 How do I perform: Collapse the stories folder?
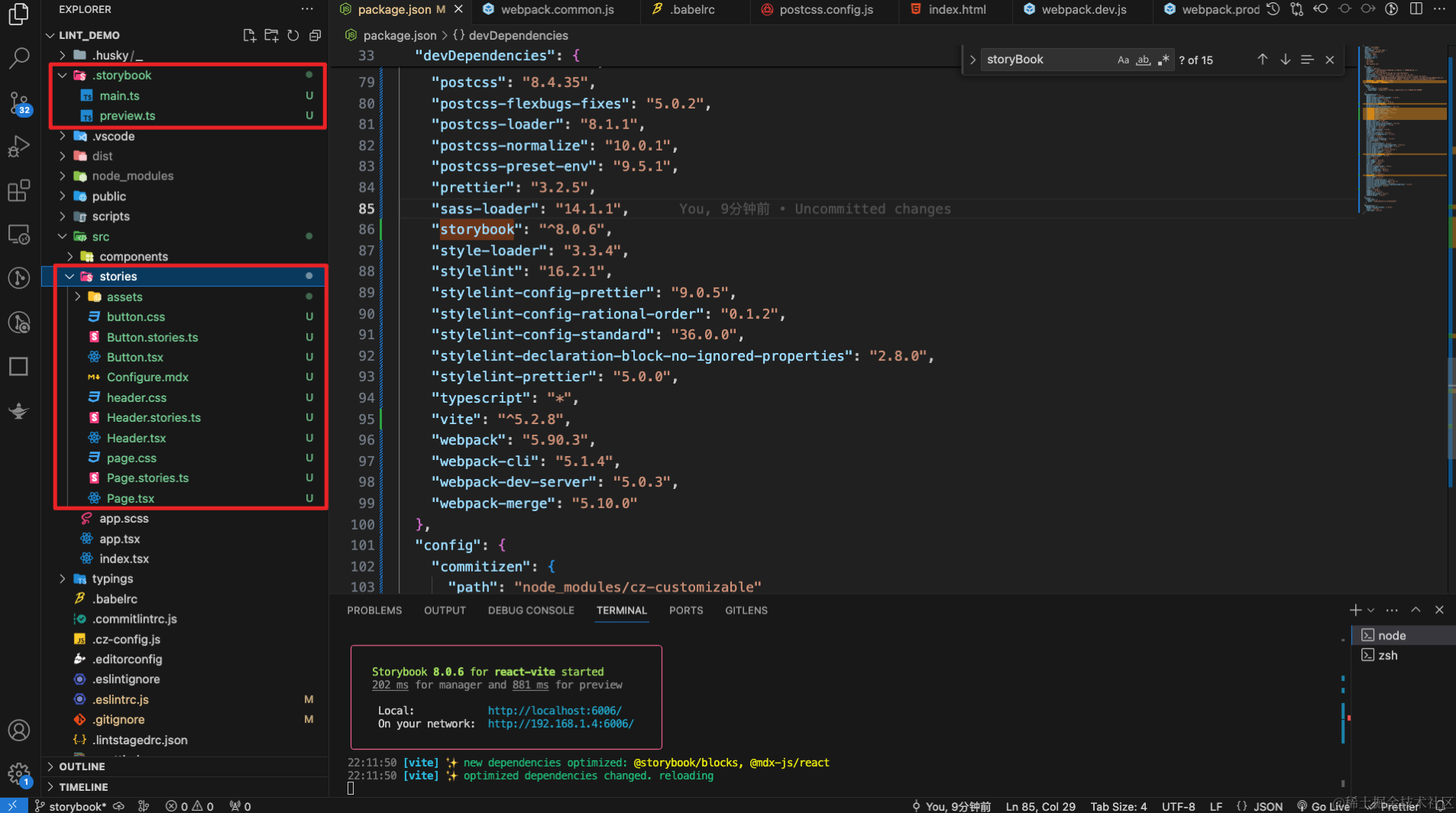(70, 277)
